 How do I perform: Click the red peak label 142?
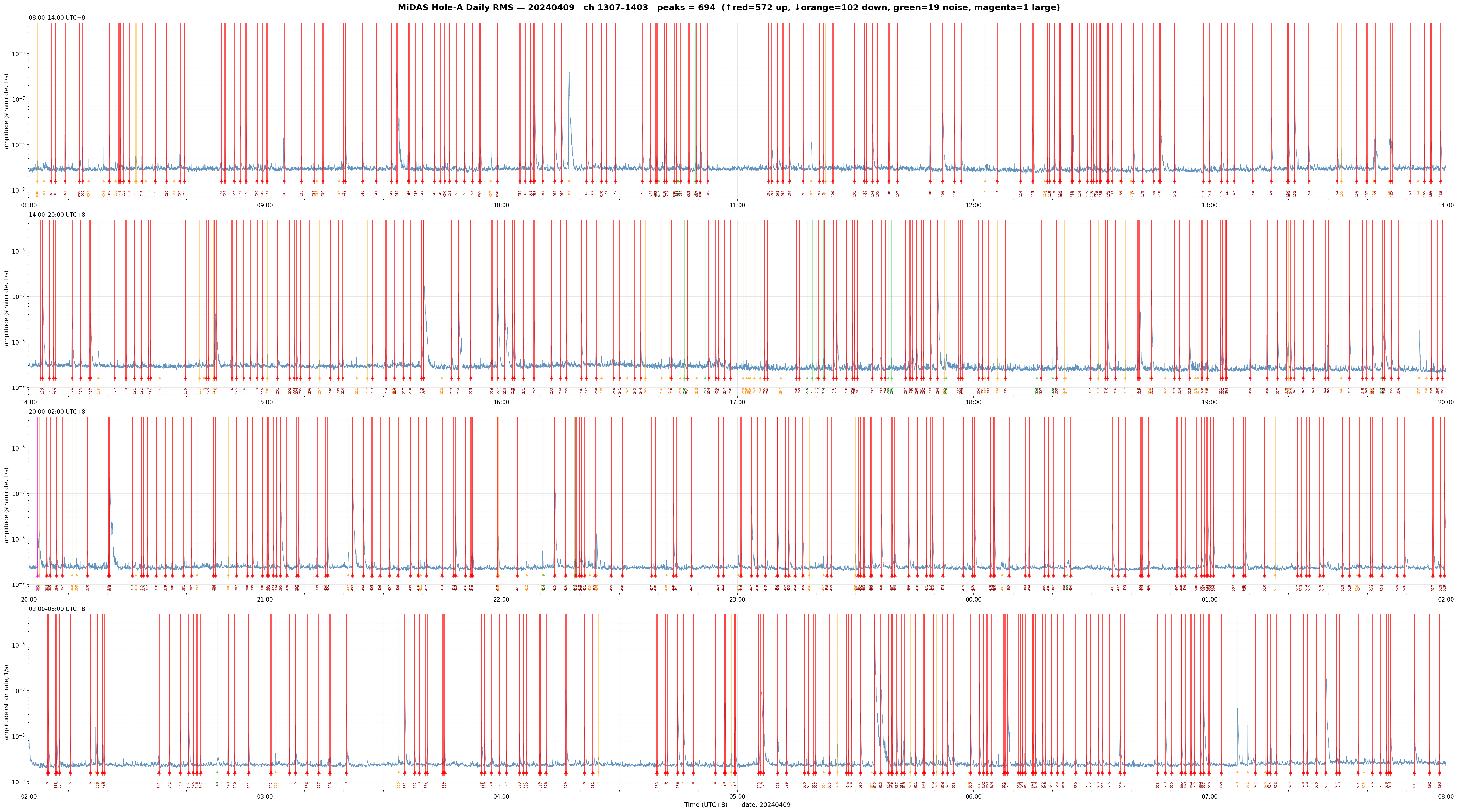click(1174, 194)
